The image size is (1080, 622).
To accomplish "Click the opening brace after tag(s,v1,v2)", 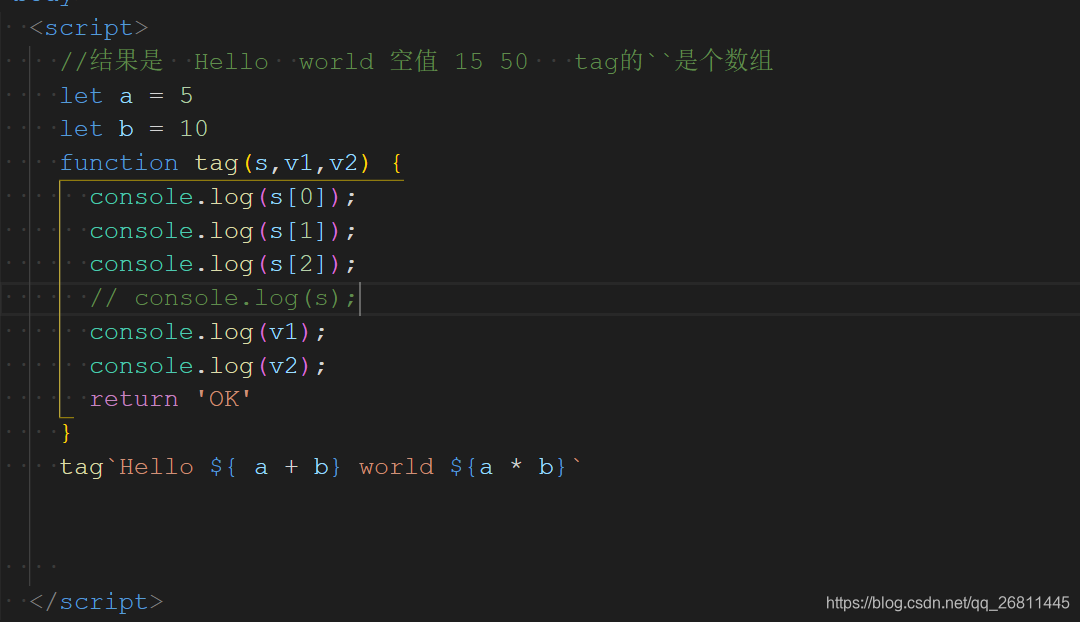I will pos(396,163).
